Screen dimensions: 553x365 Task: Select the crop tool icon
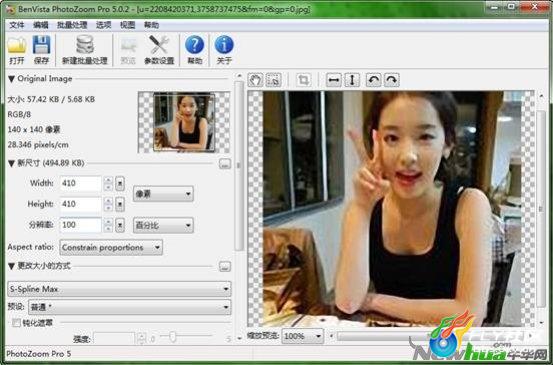click(x=303, y=80)
